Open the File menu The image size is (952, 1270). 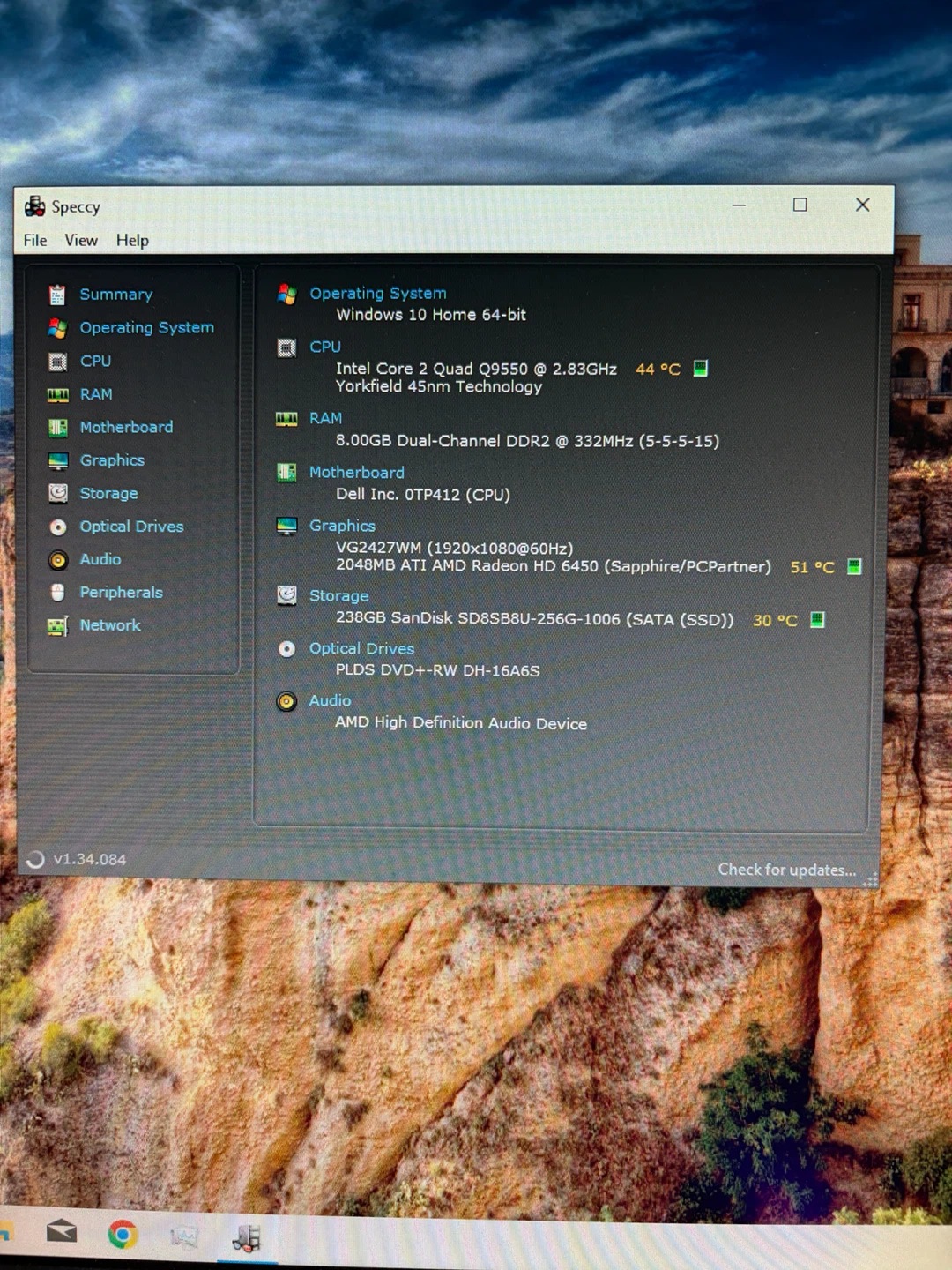pos(35,241)
